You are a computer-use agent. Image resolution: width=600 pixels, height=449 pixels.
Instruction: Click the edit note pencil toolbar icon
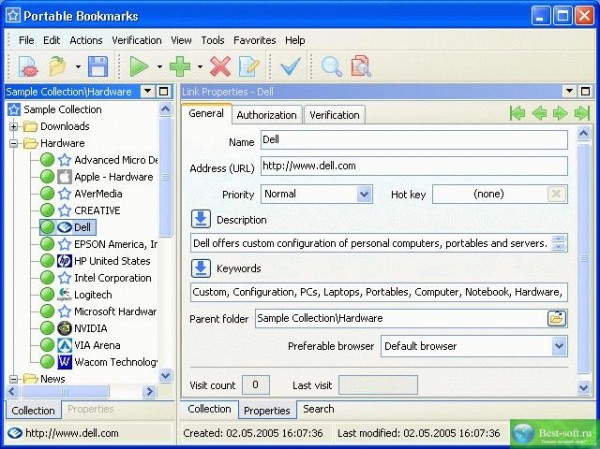[x=249, y=68]
